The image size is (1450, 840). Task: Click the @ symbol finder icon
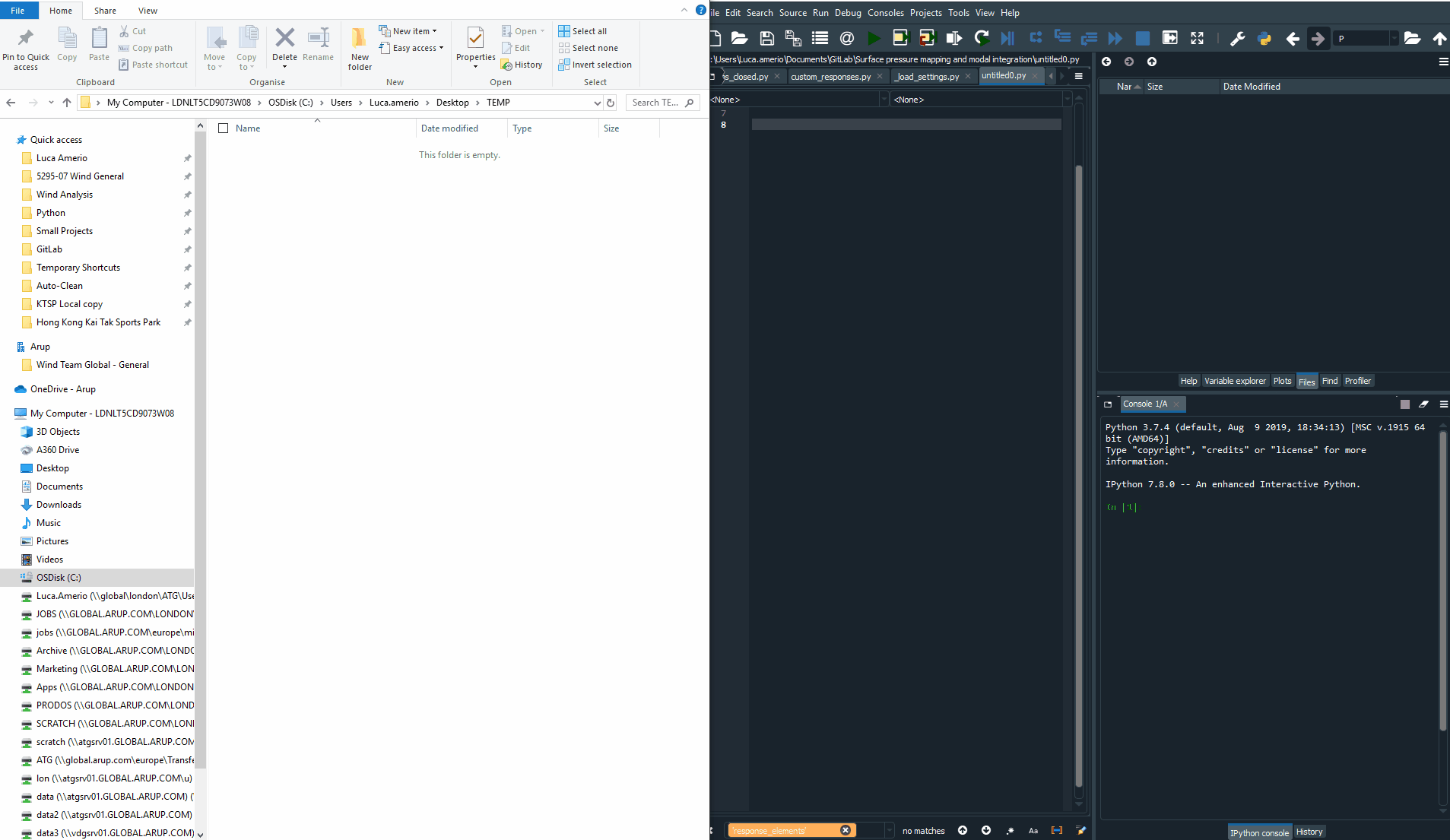(x=847, y=38)
